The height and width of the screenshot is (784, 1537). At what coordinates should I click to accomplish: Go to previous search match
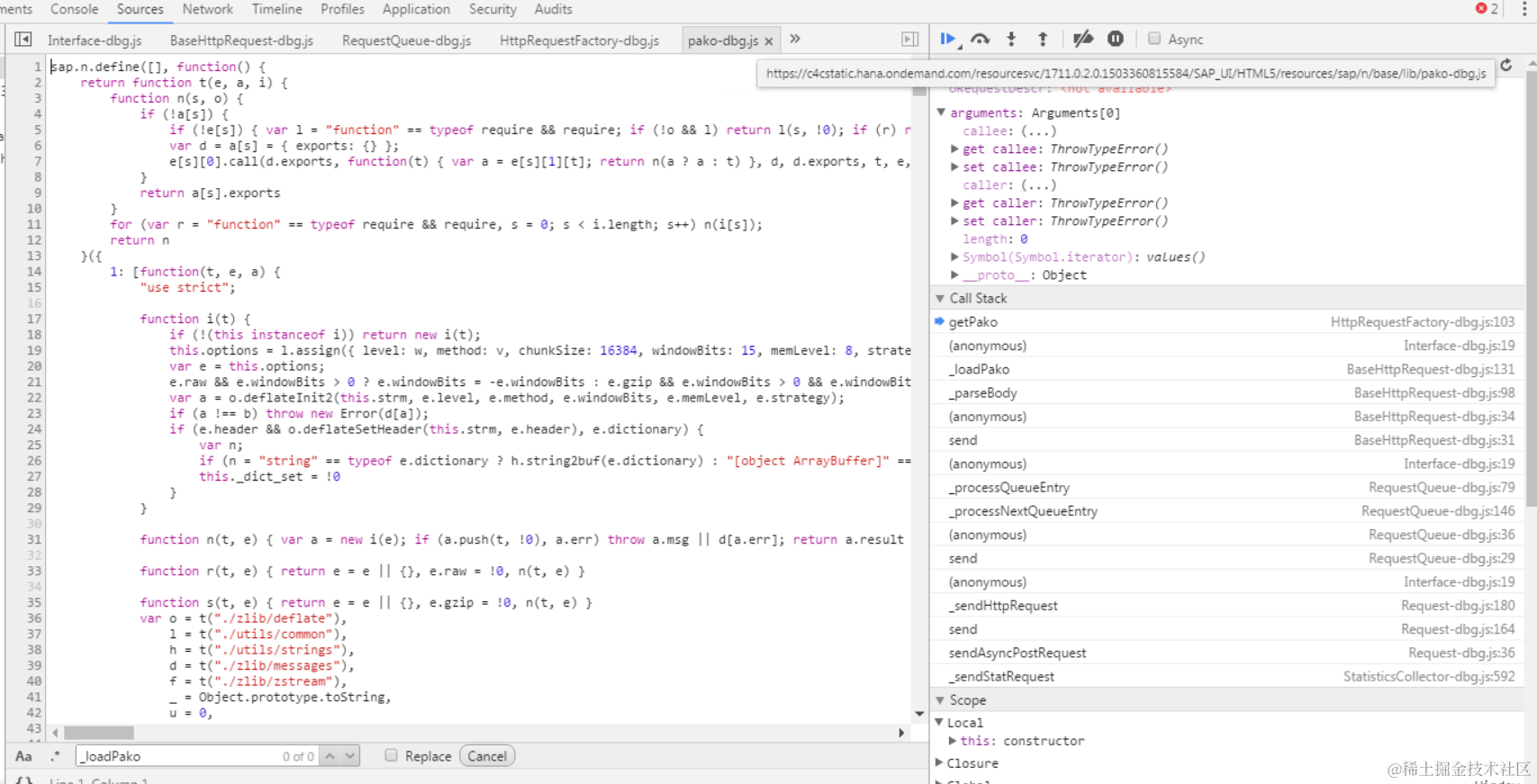(330, 756)
